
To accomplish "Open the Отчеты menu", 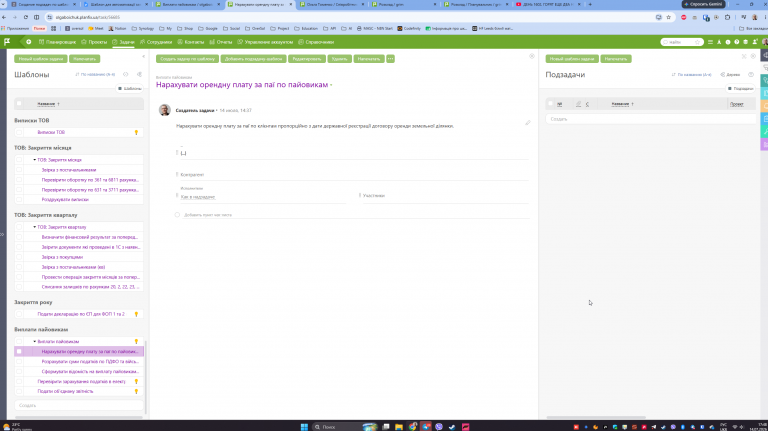I will (x=221, y=42).
